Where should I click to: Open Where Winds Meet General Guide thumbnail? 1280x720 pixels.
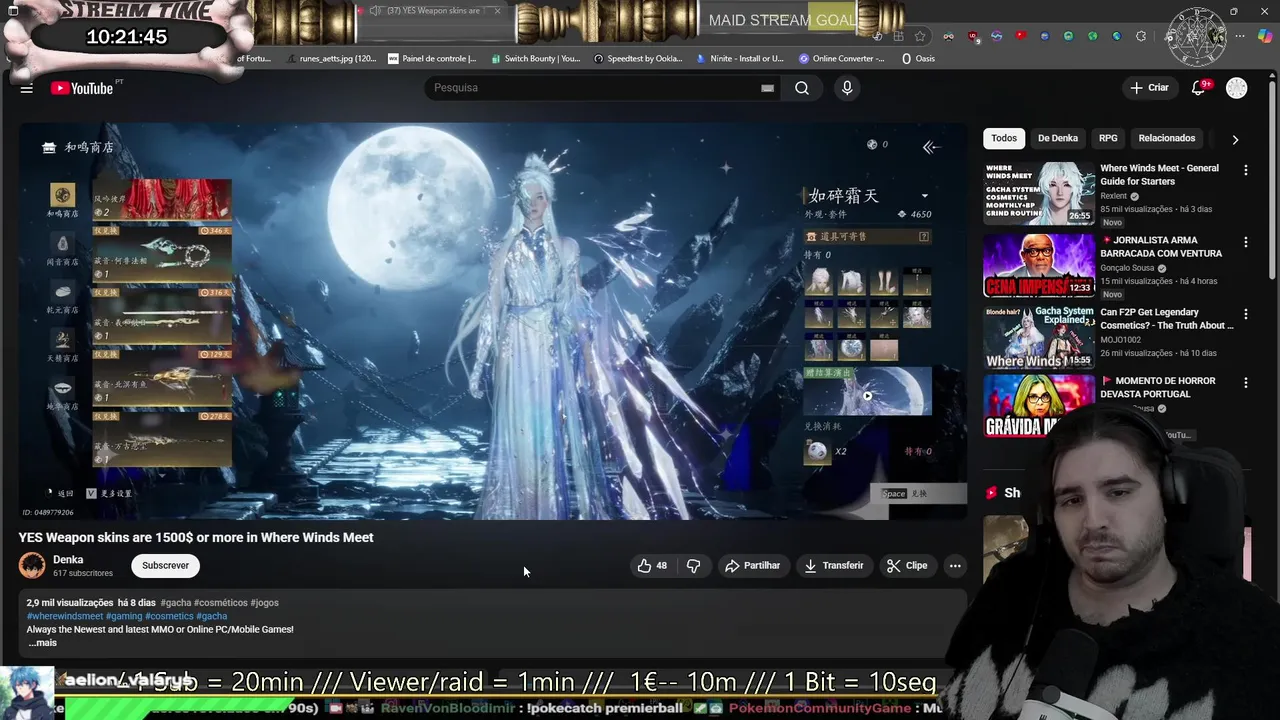tap(1039, 194)
